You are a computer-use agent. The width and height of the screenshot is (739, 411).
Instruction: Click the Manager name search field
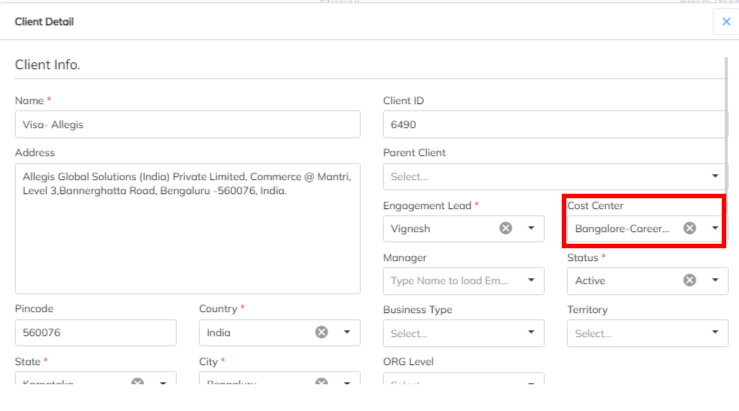pos(449,281)
